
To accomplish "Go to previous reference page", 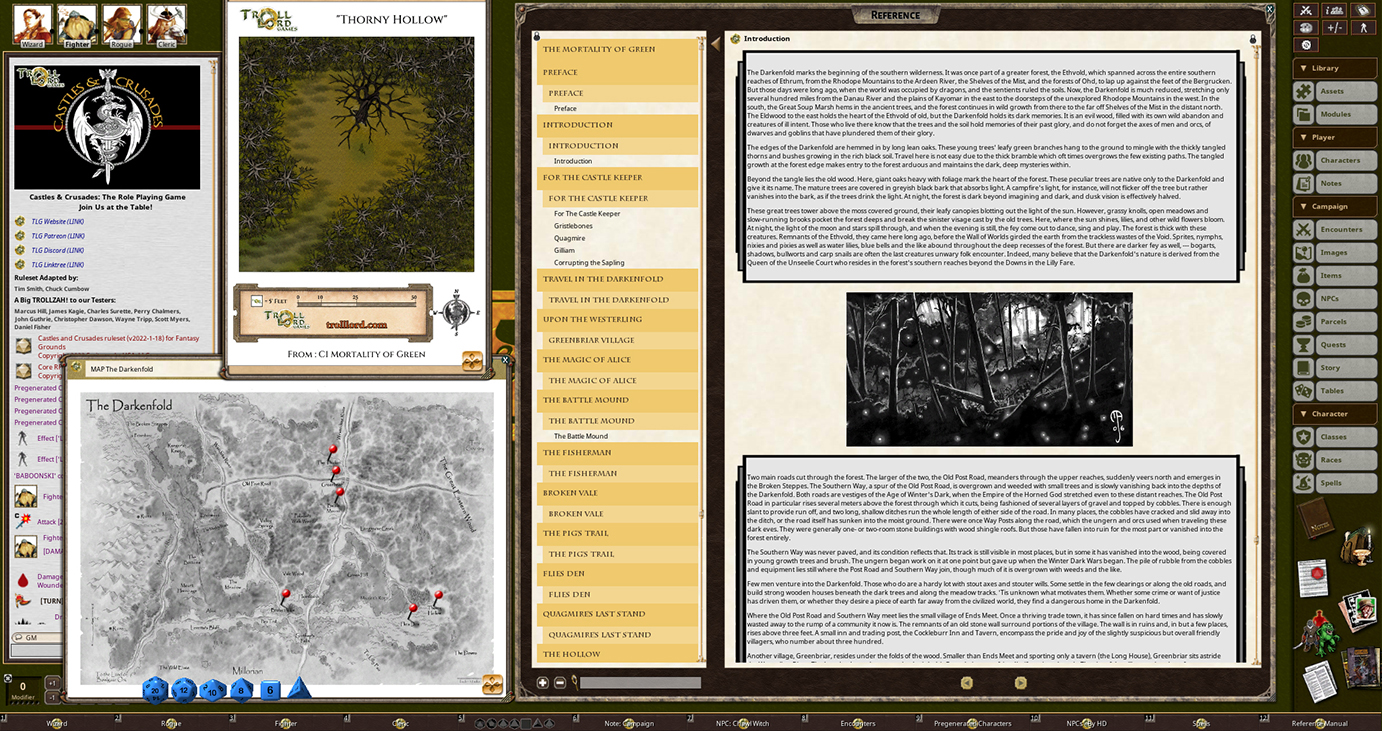I will (x=967, y=682).
